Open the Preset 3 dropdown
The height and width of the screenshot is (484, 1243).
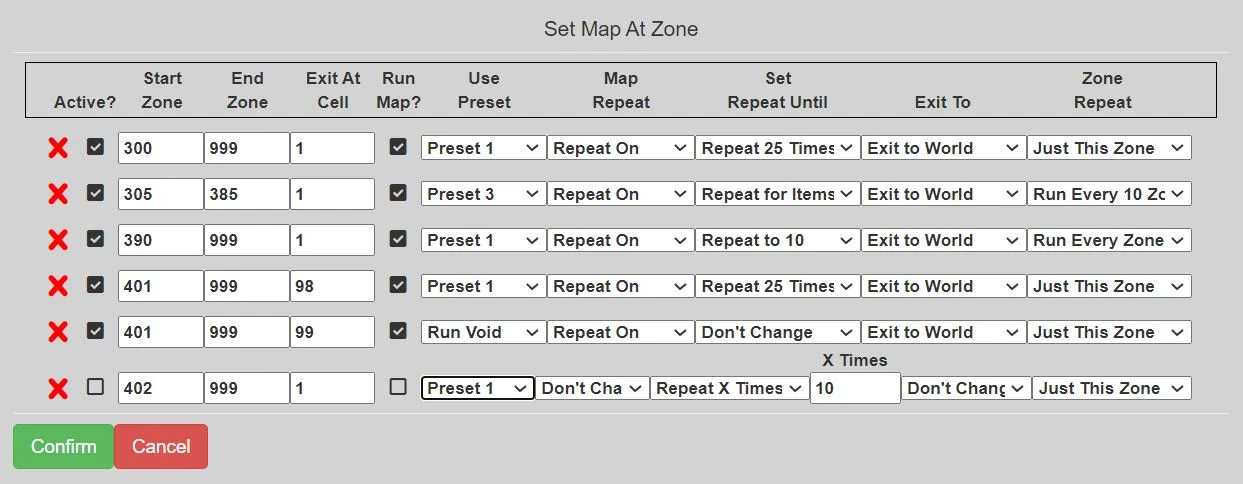pyautogui.click(x=483, y=194)
